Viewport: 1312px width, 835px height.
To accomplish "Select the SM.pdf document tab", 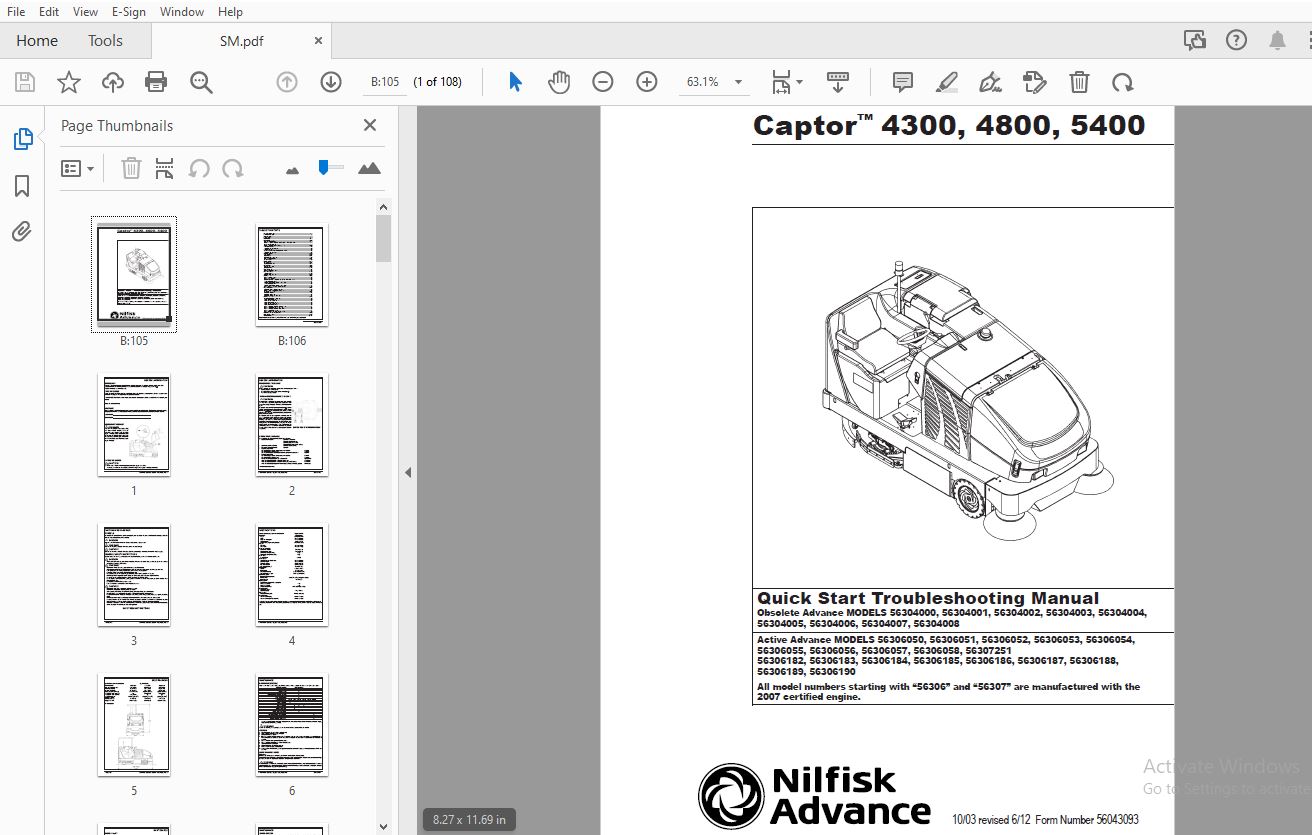I will pos(242,41).
